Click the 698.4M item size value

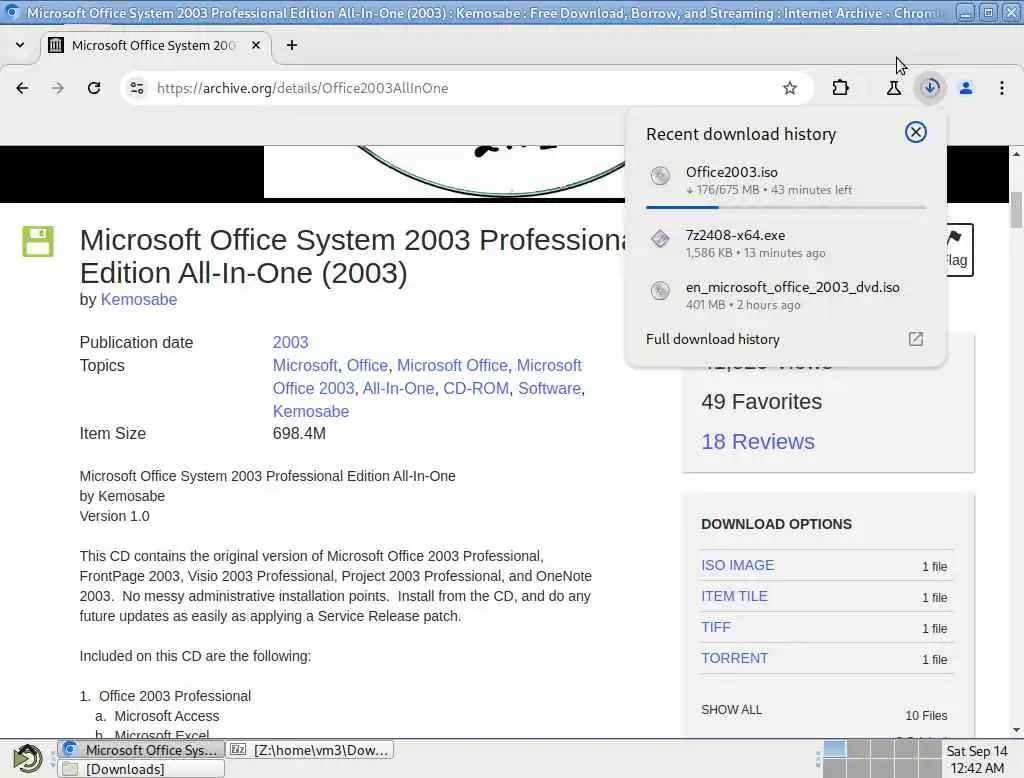click(299, 433)
